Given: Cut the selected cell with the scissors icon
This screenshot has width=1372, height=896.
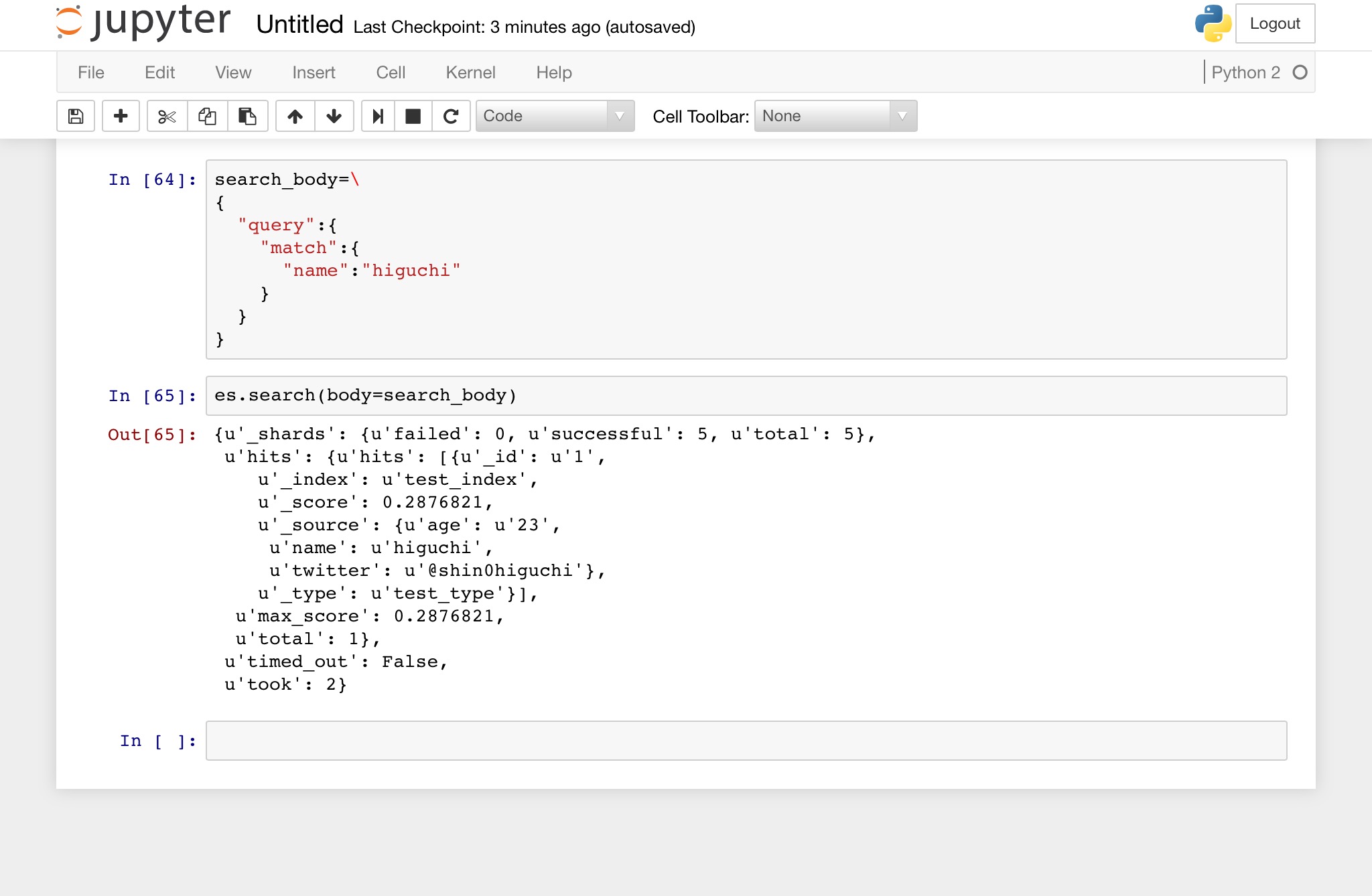Looking at the screenshot, I should (166, 116).
